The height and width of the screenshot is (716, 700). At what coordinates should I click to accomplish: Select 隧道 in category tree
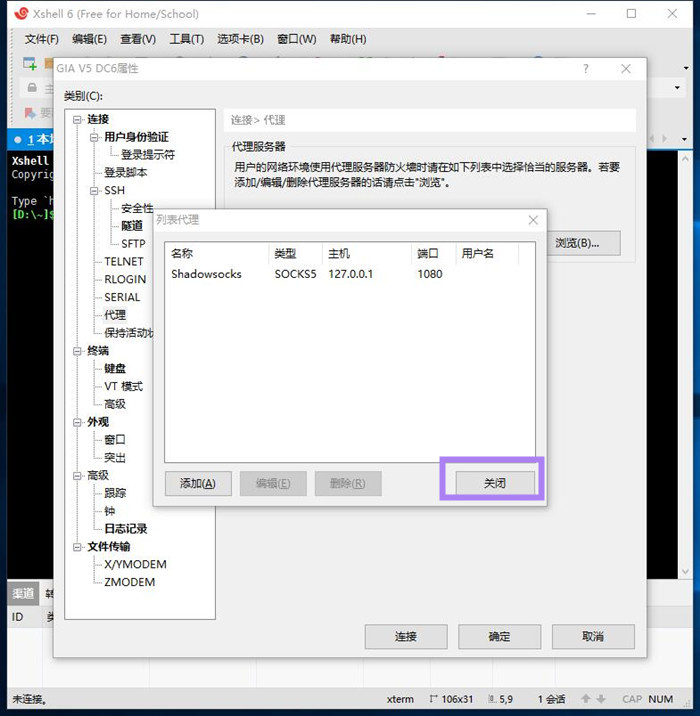pyautogui.click(x=132, y=226)
